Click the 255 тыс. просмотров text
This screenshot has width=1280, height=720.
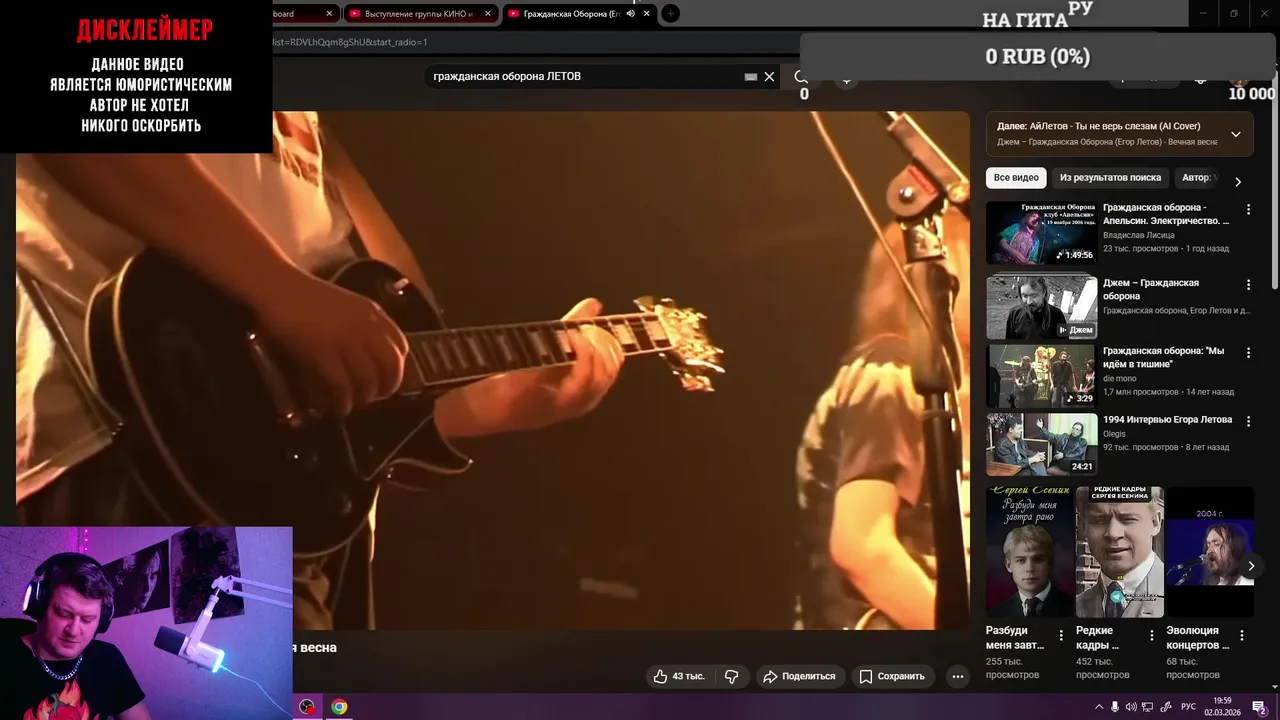click(x=1012, y=668)
